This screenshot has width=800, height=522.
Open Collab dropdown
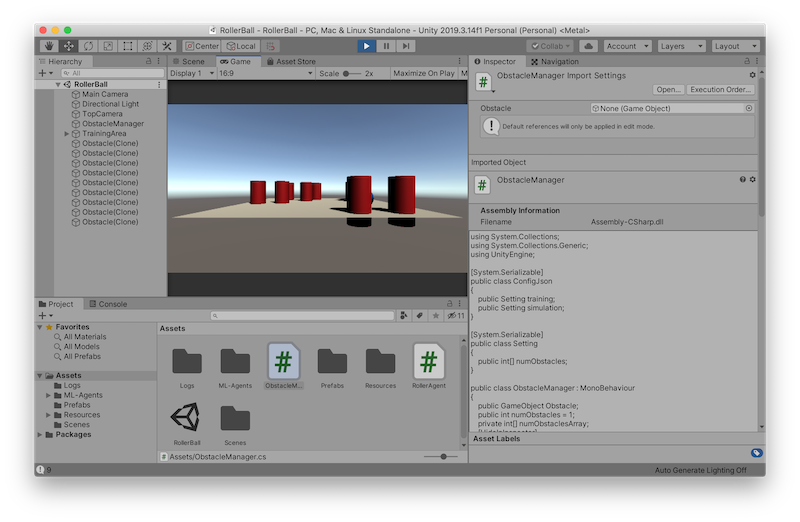(550, 46)
